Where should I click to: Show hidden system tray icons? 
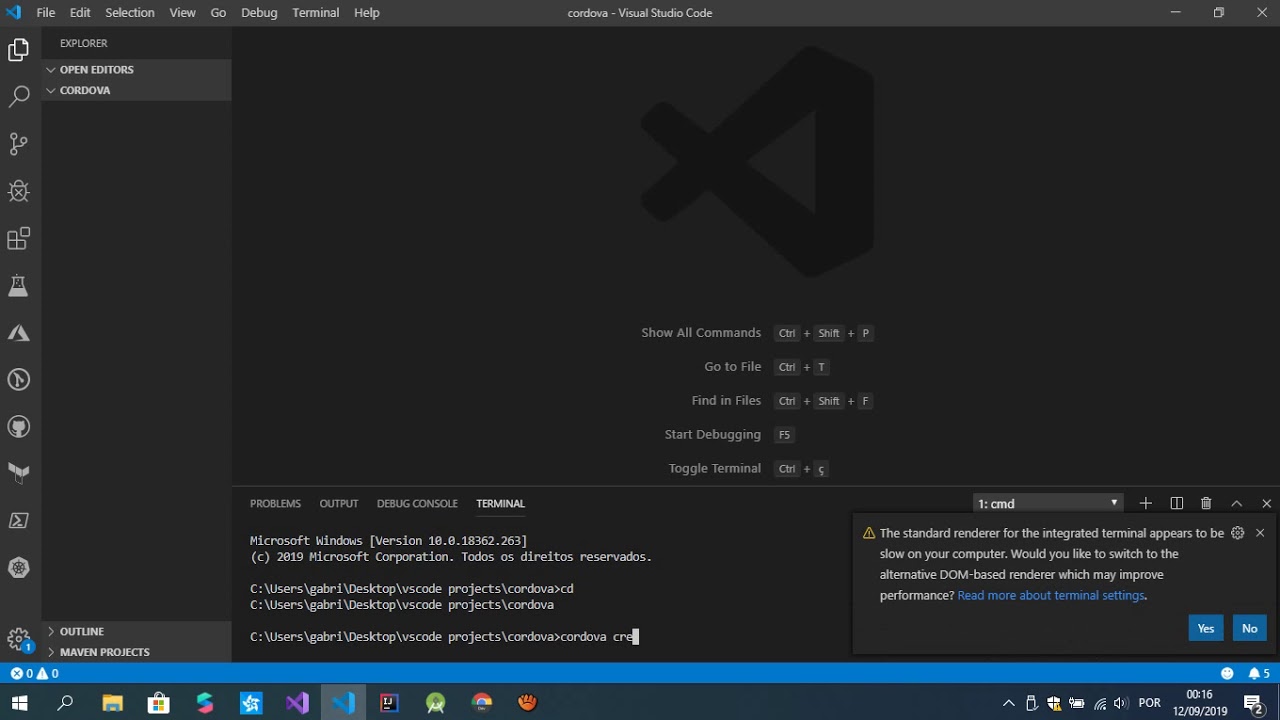1008,703
